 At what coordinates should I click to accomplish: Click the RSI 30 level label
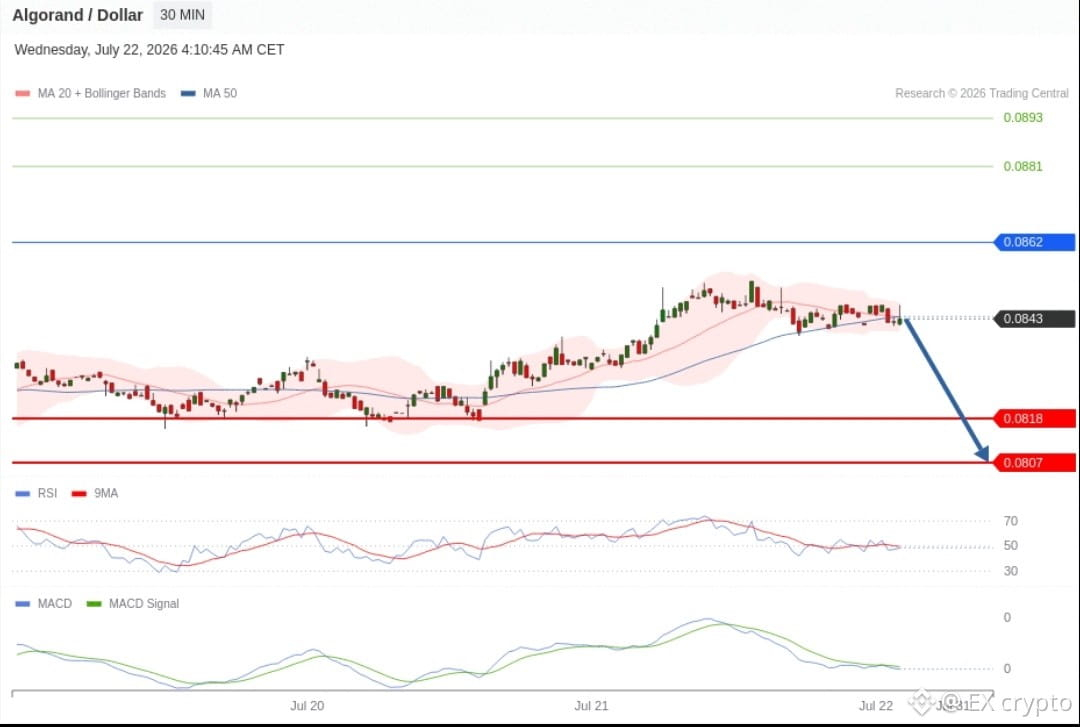point(1010,571)
